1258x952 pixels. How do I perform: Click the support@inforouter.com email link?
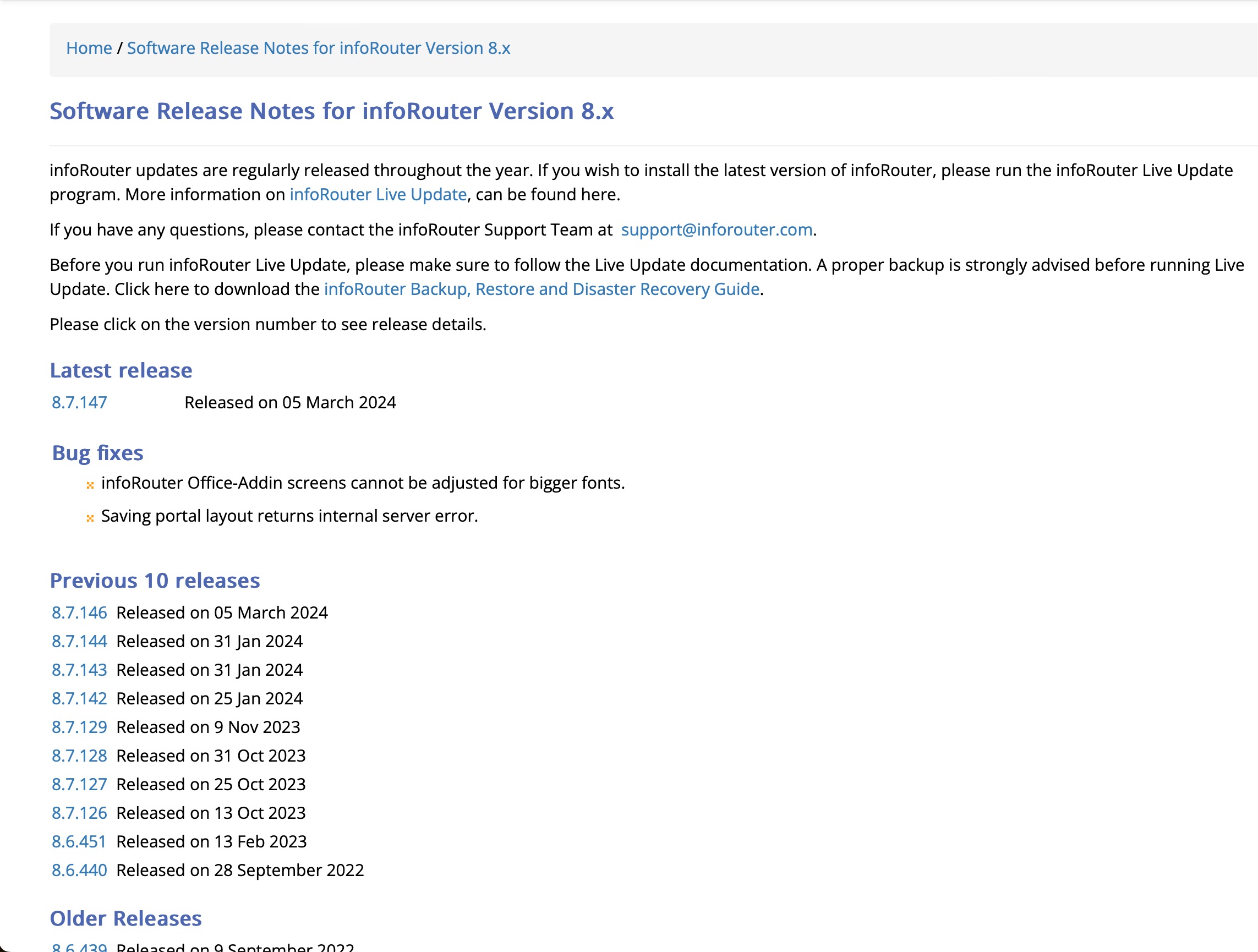[x=716, y=230]
